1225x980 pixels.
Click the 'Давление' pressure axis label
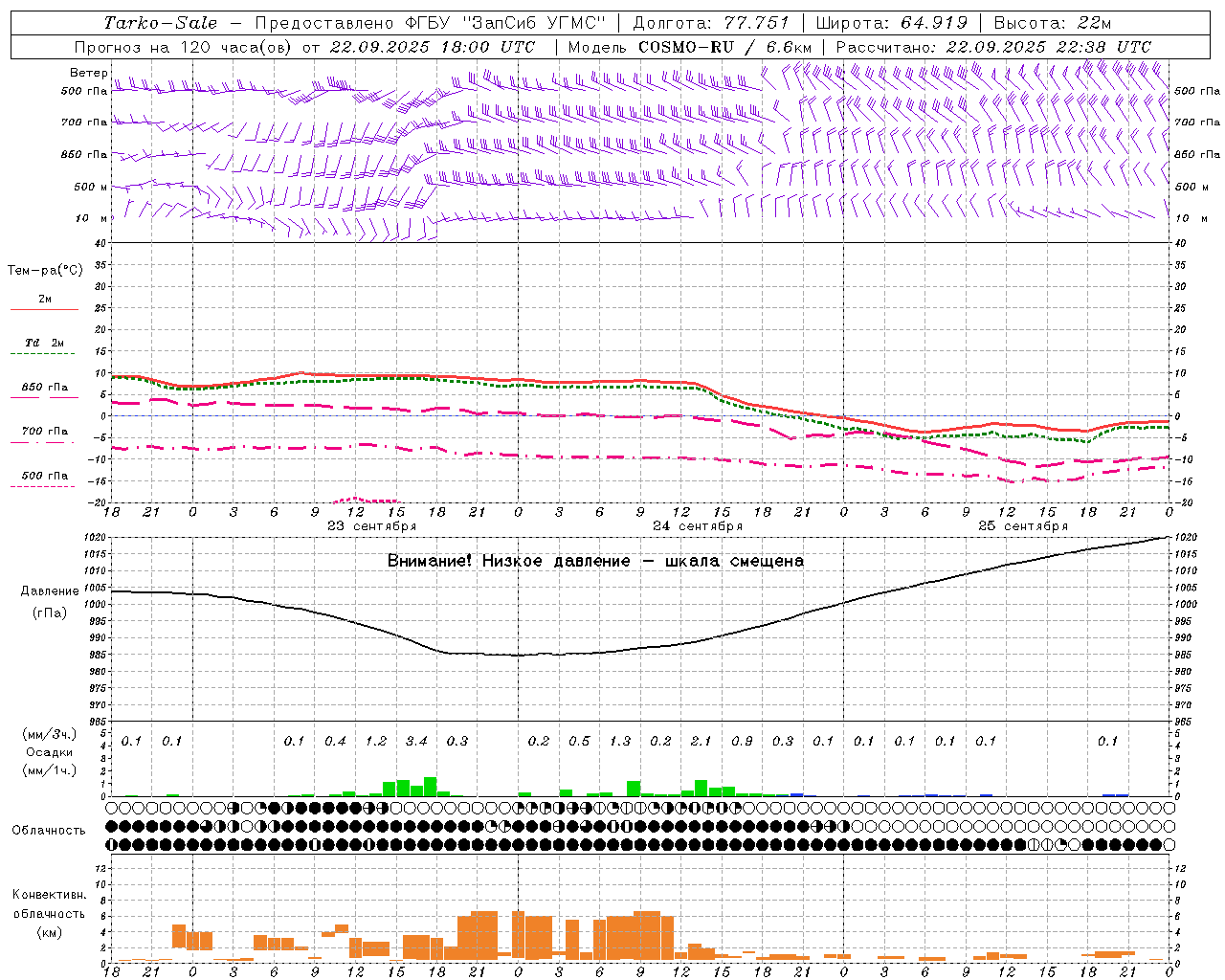coord(50,590)
